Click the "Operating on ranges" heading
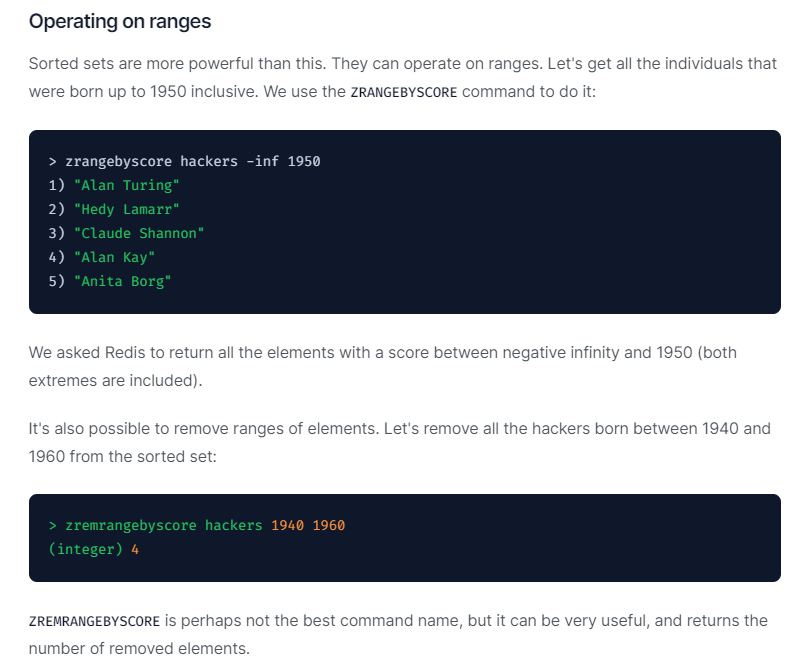 coord(120,21)
